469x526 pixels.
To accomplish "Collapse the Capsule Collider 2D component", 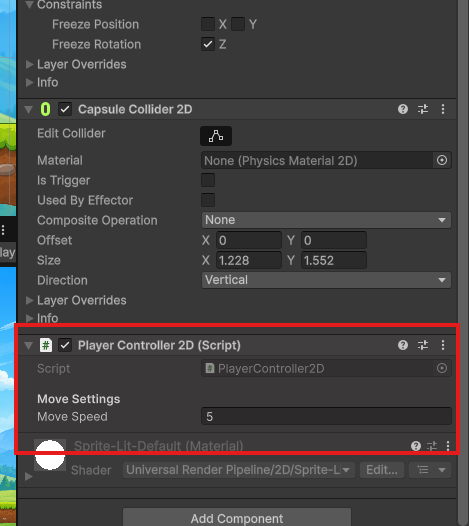I will (29, 109).
